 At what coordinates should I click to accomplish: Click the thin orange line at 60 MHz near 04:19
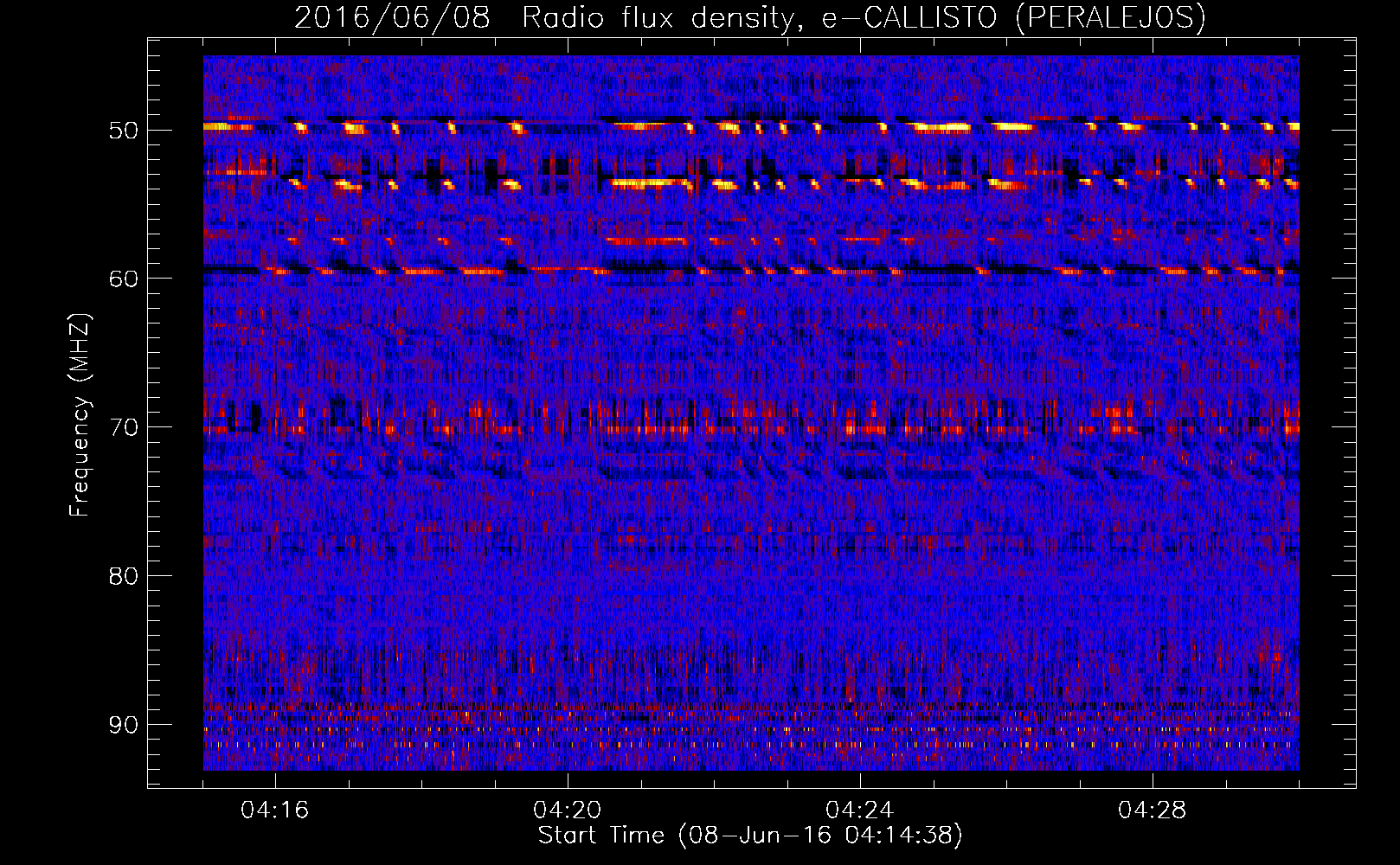point(485,271)
